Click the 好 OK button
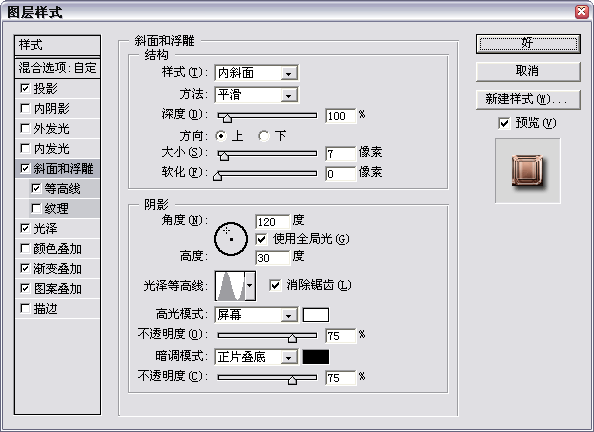 tap(528, 44)
